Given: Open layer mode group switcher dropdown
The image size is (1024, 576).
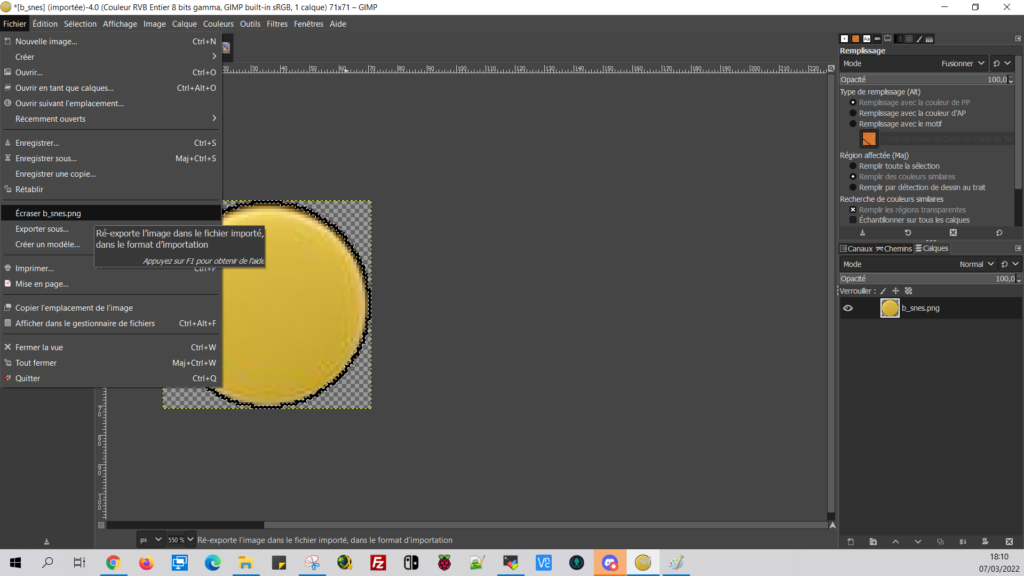Looking at the screenshot, I should [1010, 264].
